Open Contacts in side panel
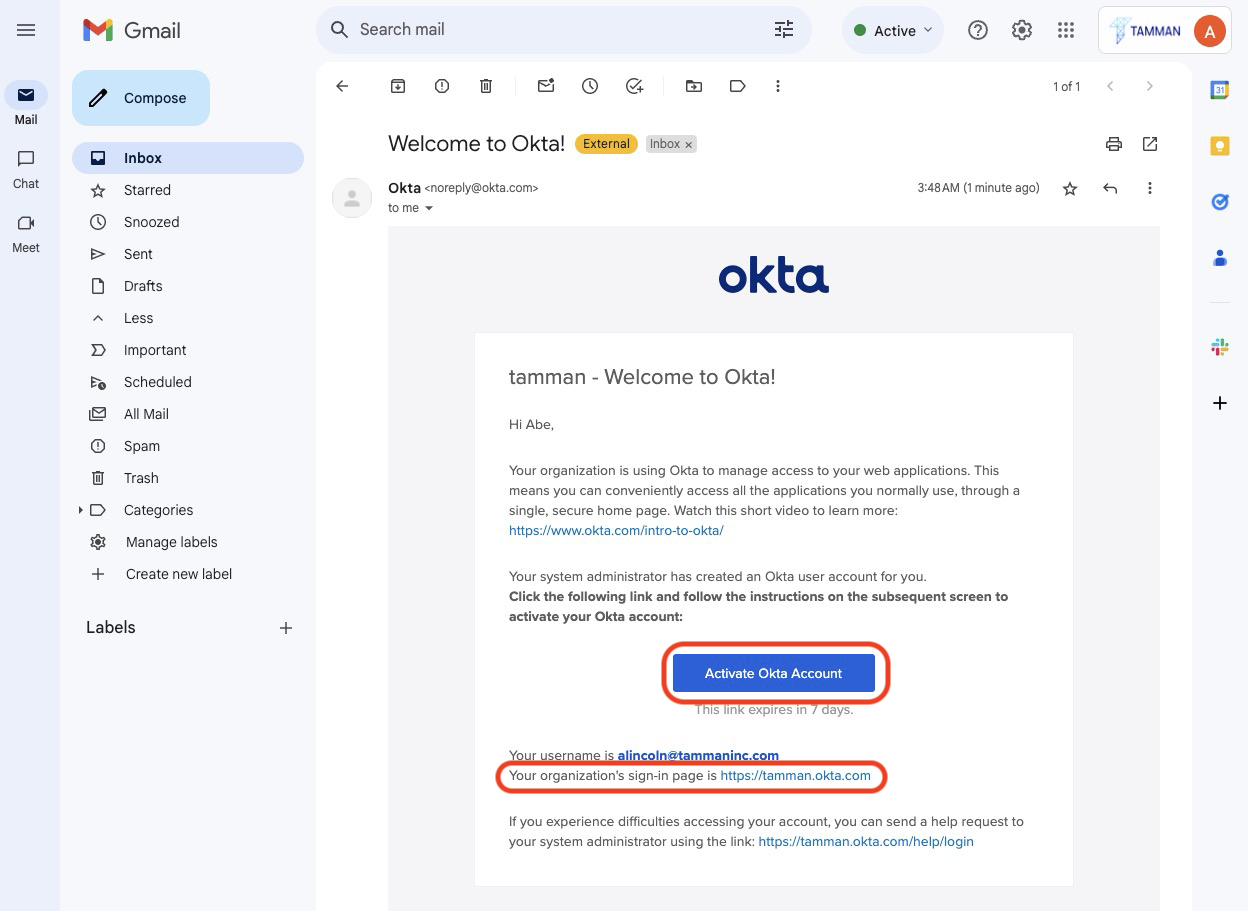 1220,258
